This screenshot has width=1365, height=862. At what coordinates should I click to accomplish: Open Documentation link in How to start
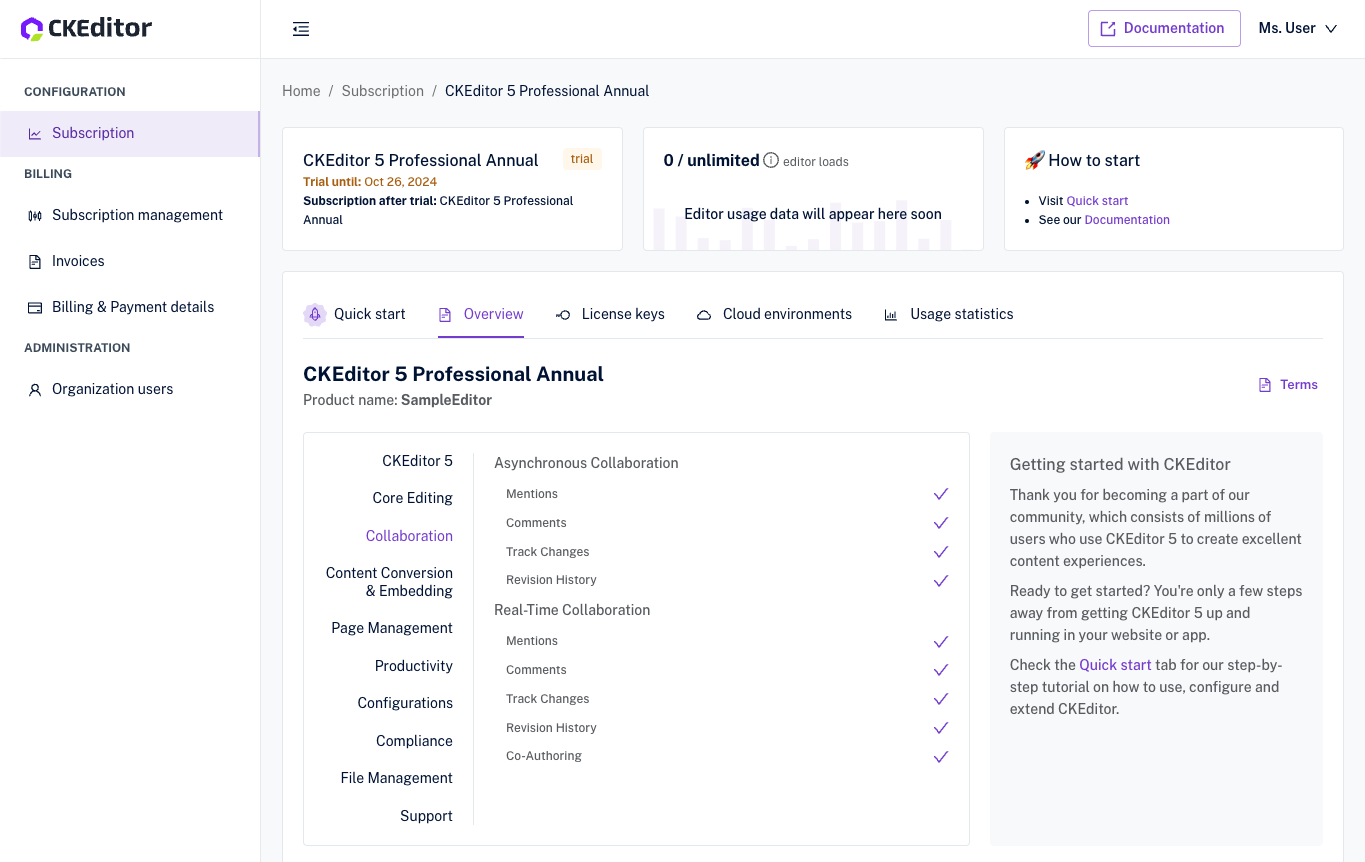[1127, 220]
